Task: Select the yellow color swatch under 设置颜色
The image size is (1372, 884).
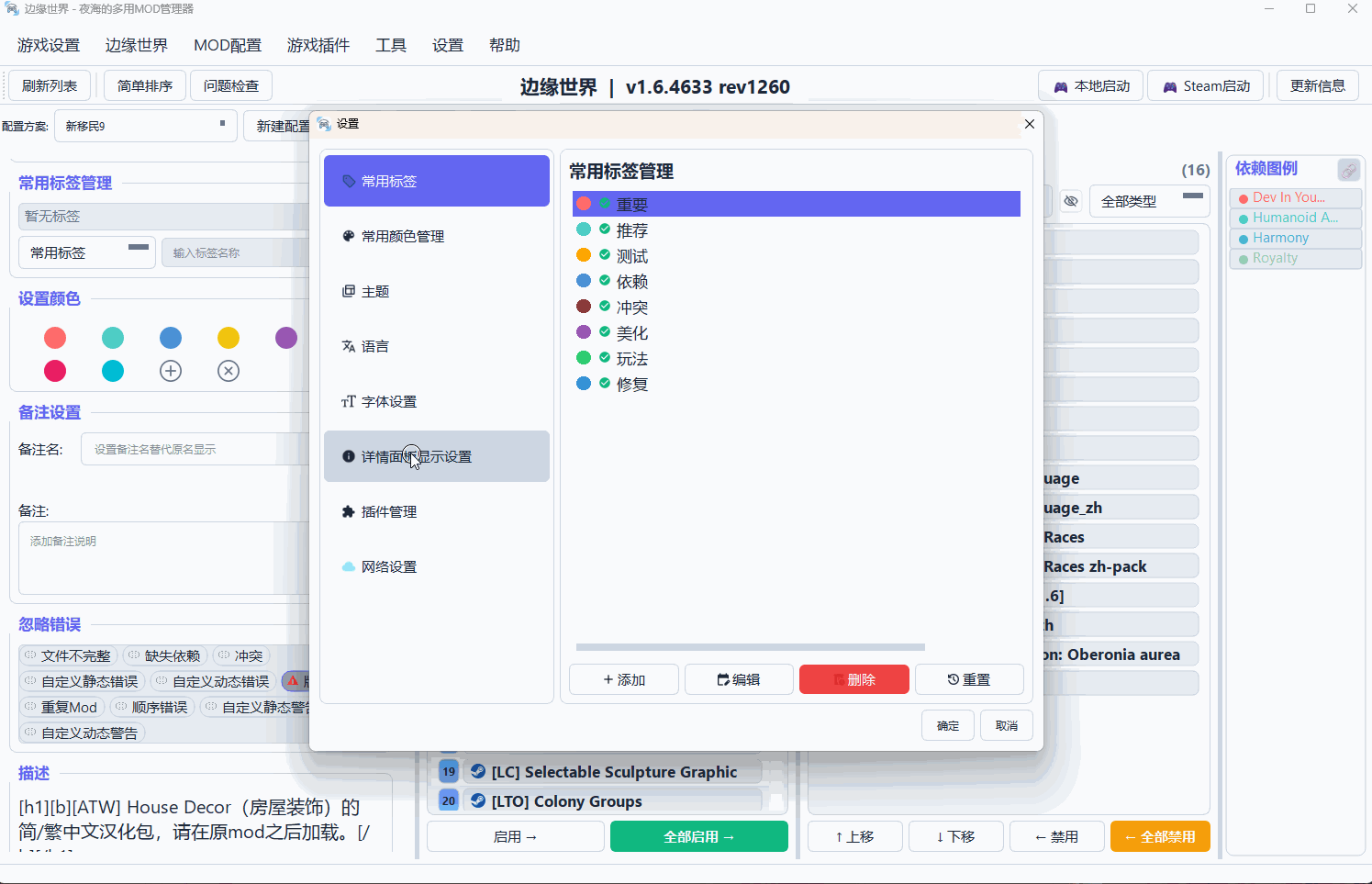Action: tap(229, 338)
